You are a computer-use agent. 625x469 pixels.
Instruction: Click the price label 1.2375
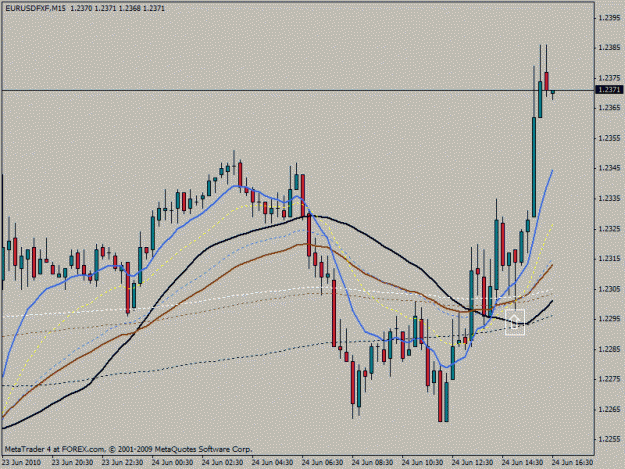[610, 78]
